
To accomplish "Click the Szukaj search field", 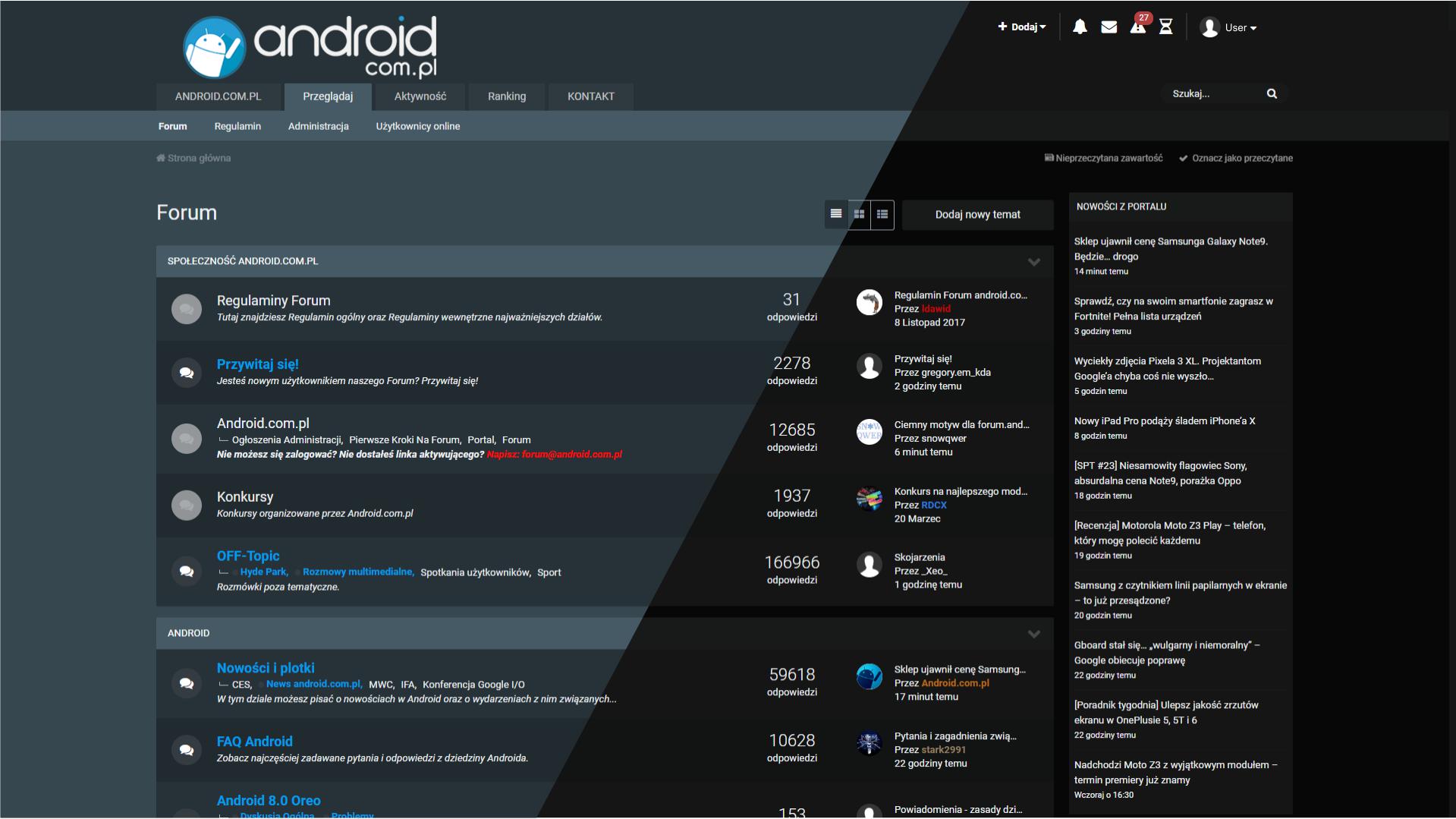I will pyautogui.click(x=1214, y=93).
